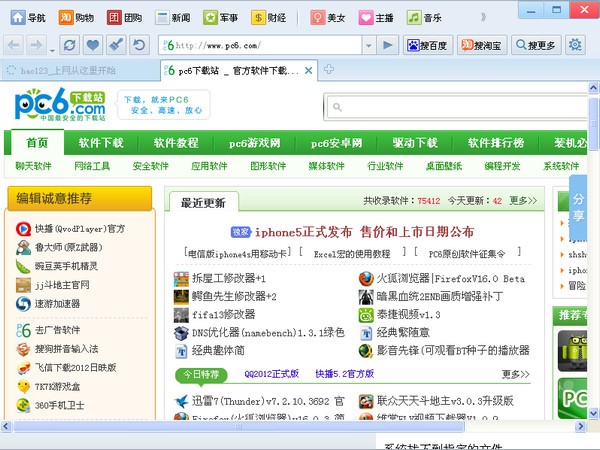Select the 首页 navigation tab
The height and width of the screenshot is (450, 600).
[38, 143]
